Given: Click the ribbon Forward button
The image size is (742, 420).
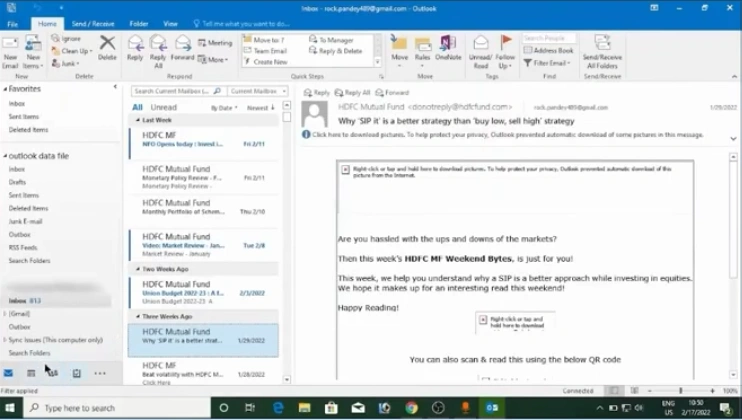Looking at the screenshot, I should [182, 48].
